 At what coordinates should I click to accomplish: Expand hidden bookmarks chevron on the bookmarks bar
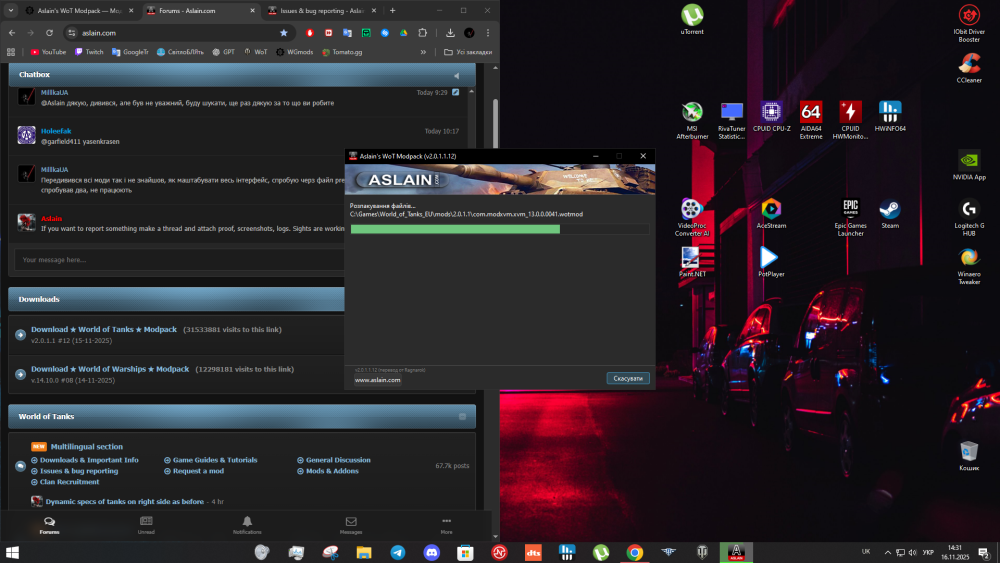pos(423,52)
